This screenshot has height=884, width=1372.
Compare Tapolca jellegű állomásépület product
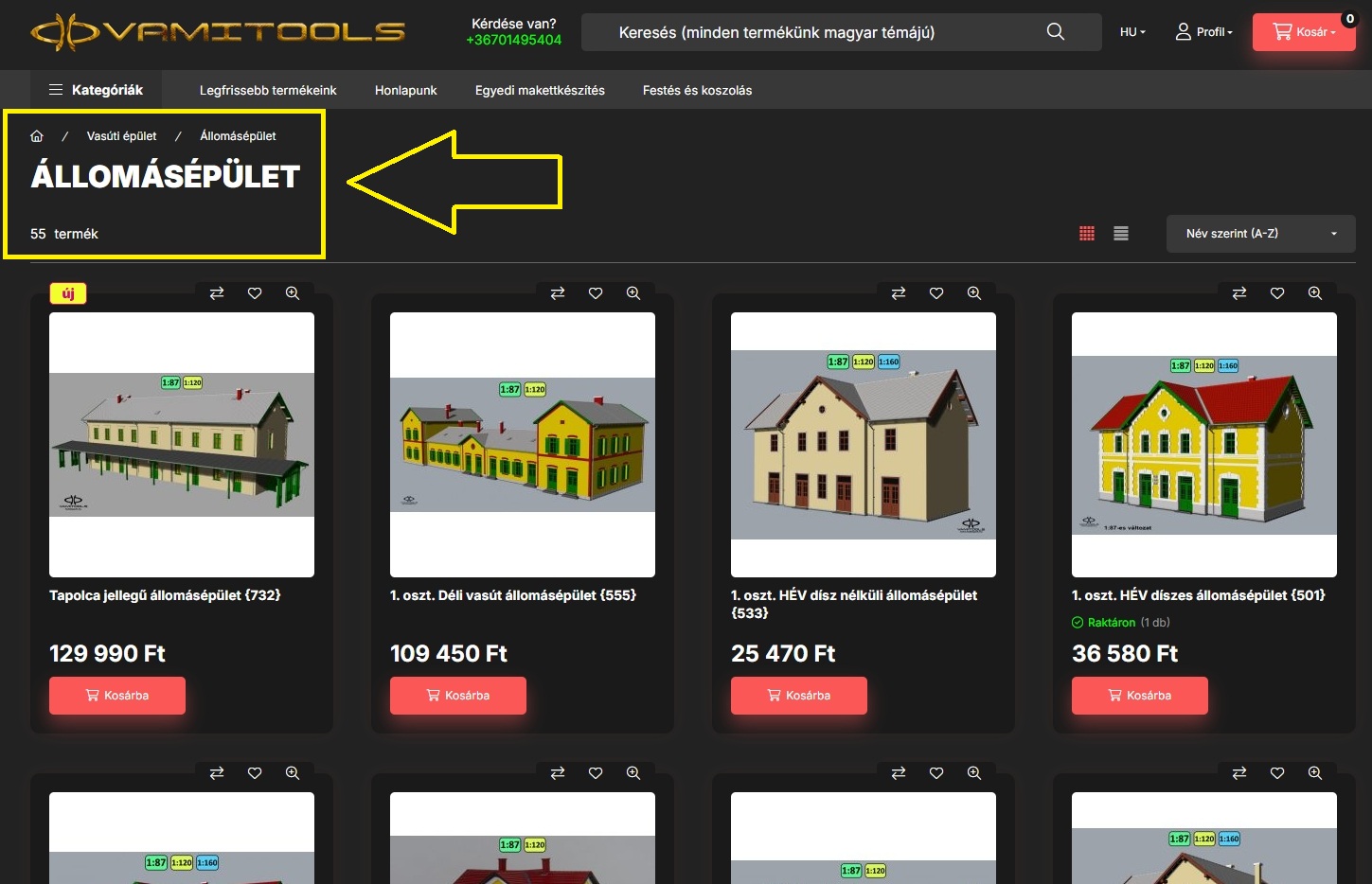pyautogui.click(x=217, y=293)
